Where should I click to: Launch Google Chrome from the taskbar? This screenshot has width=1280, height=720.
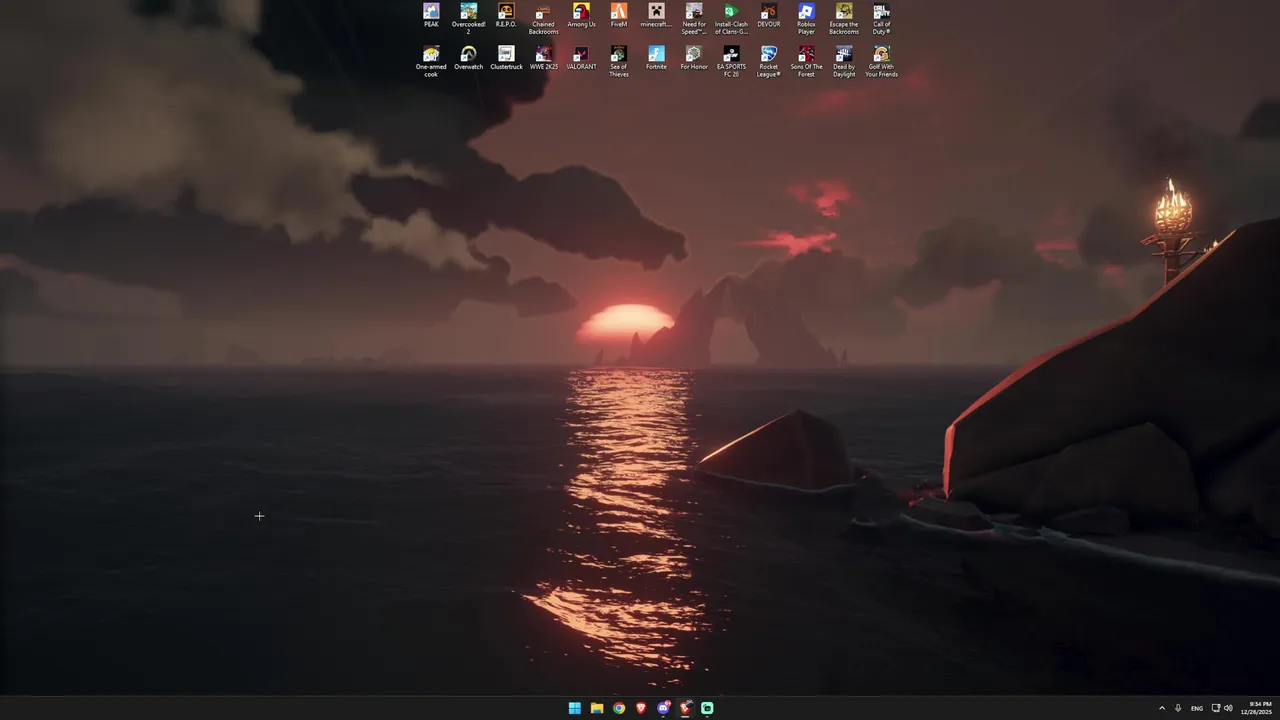point(619,708)
